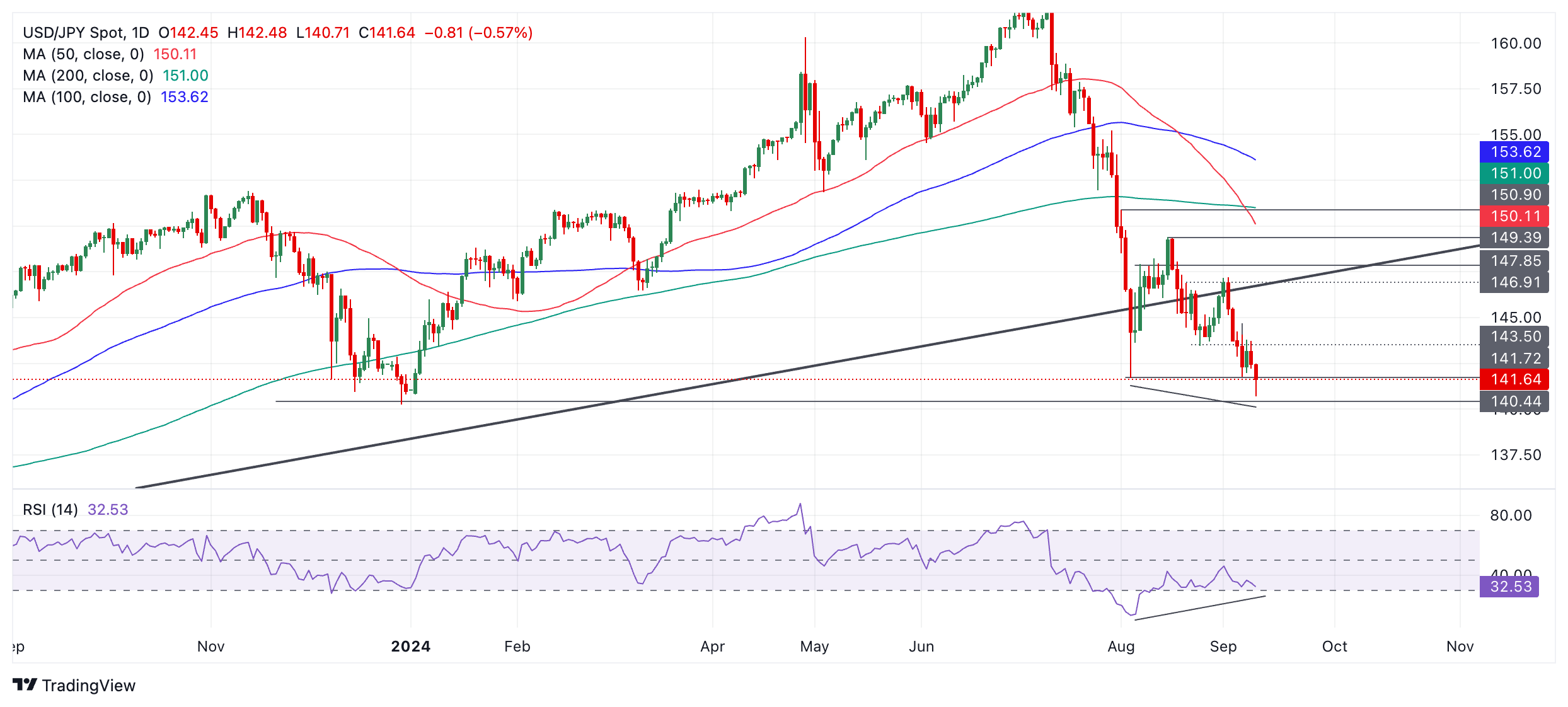Click the RSI (14) indicator label
Screen dimensions: 1568x707
(50, 509)
